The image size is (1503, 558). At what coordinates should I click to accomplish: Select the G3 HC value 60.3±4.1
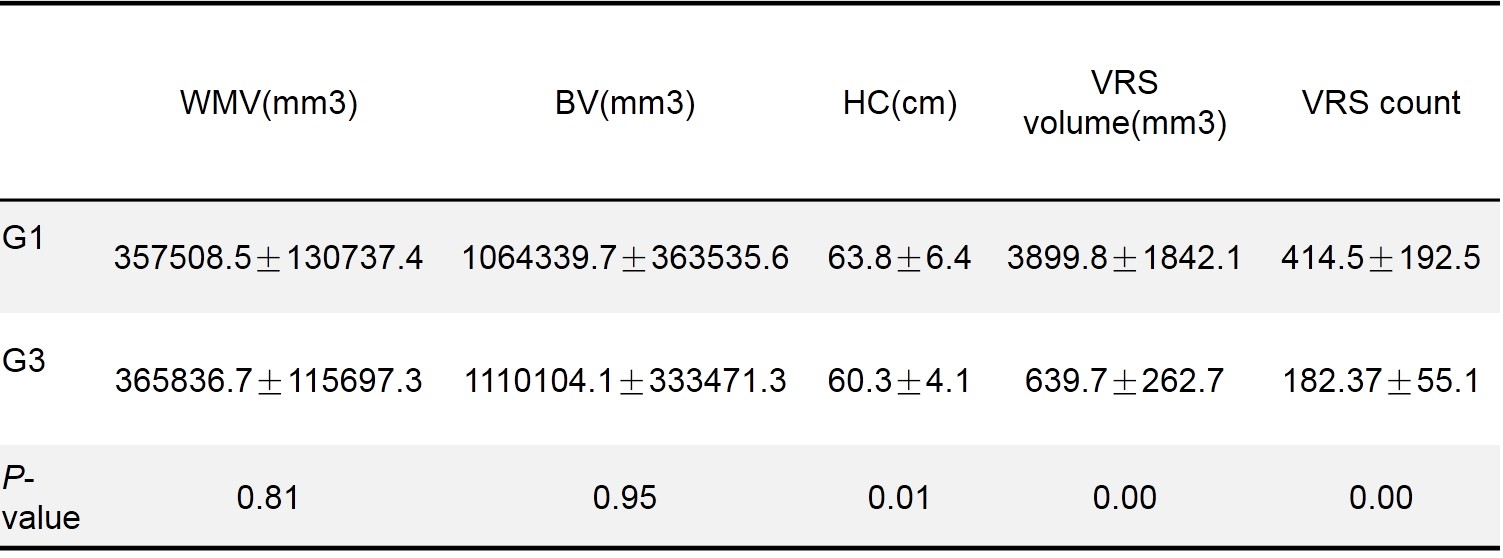point(899,381)
